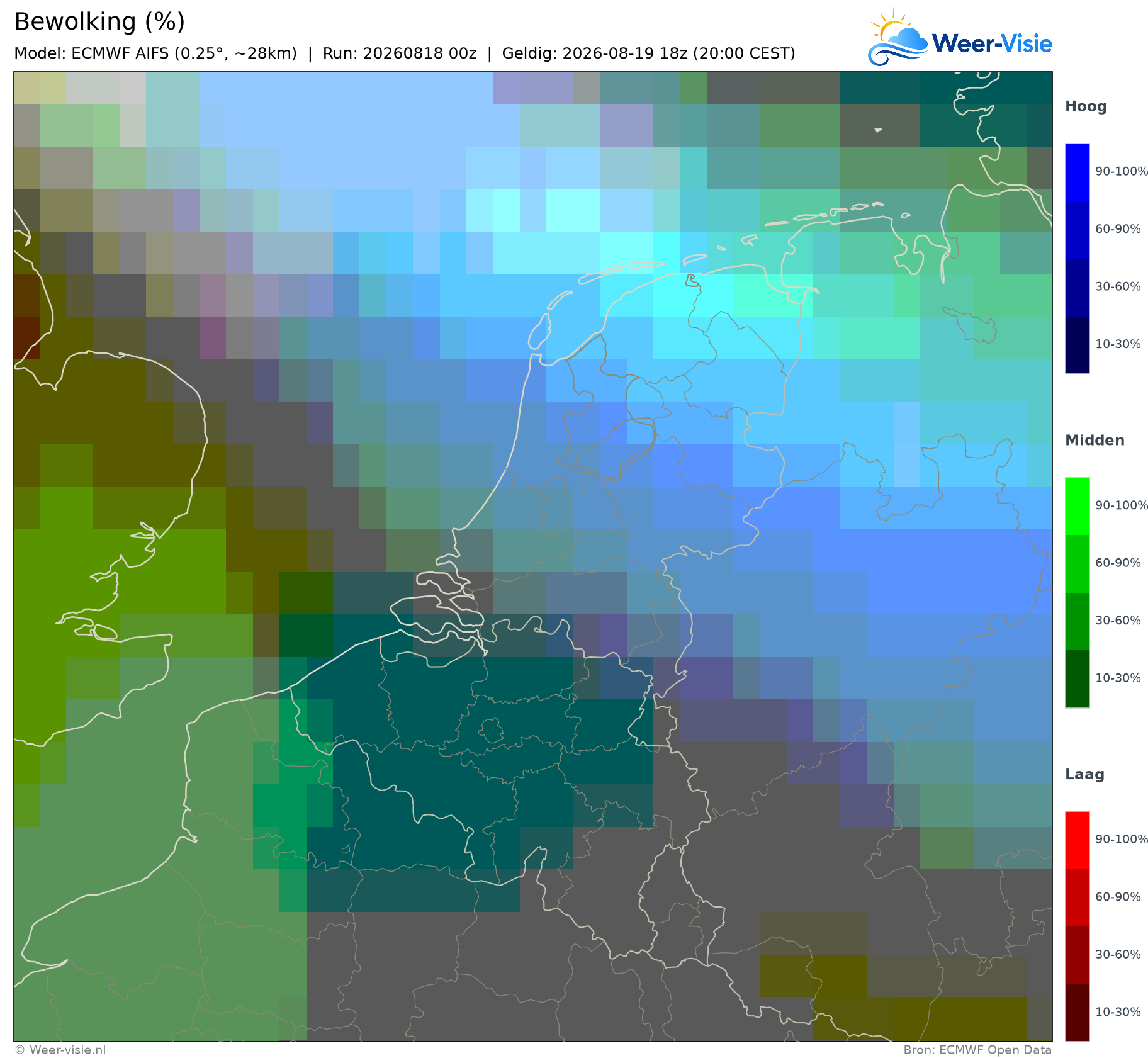Select the Hoog 90-100% blue swatch
The width and height of the screenshot is (1148, 1058).
tap(1077, 172)
